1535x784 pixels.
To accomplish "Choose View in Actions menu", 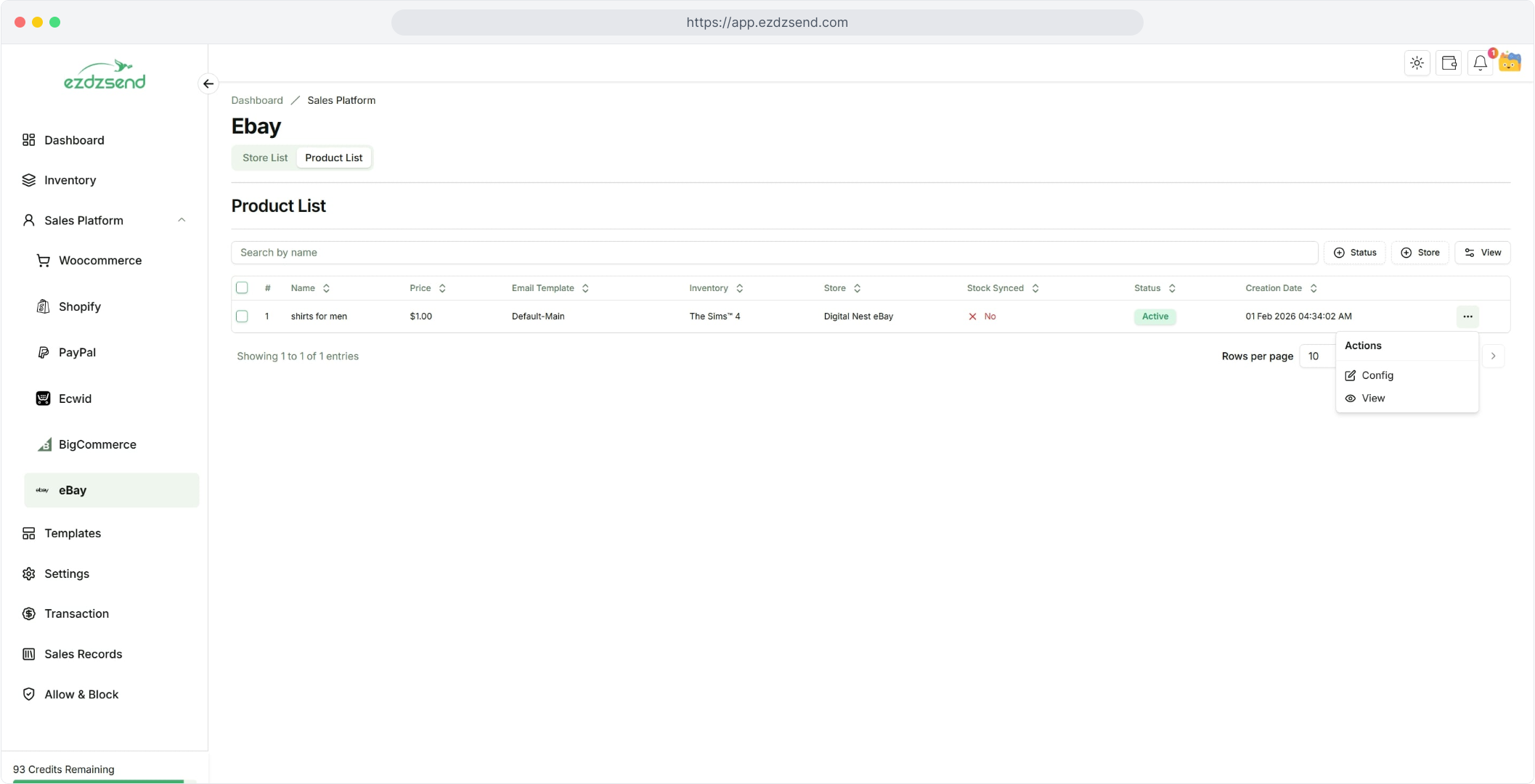I will pos(1372,398).
